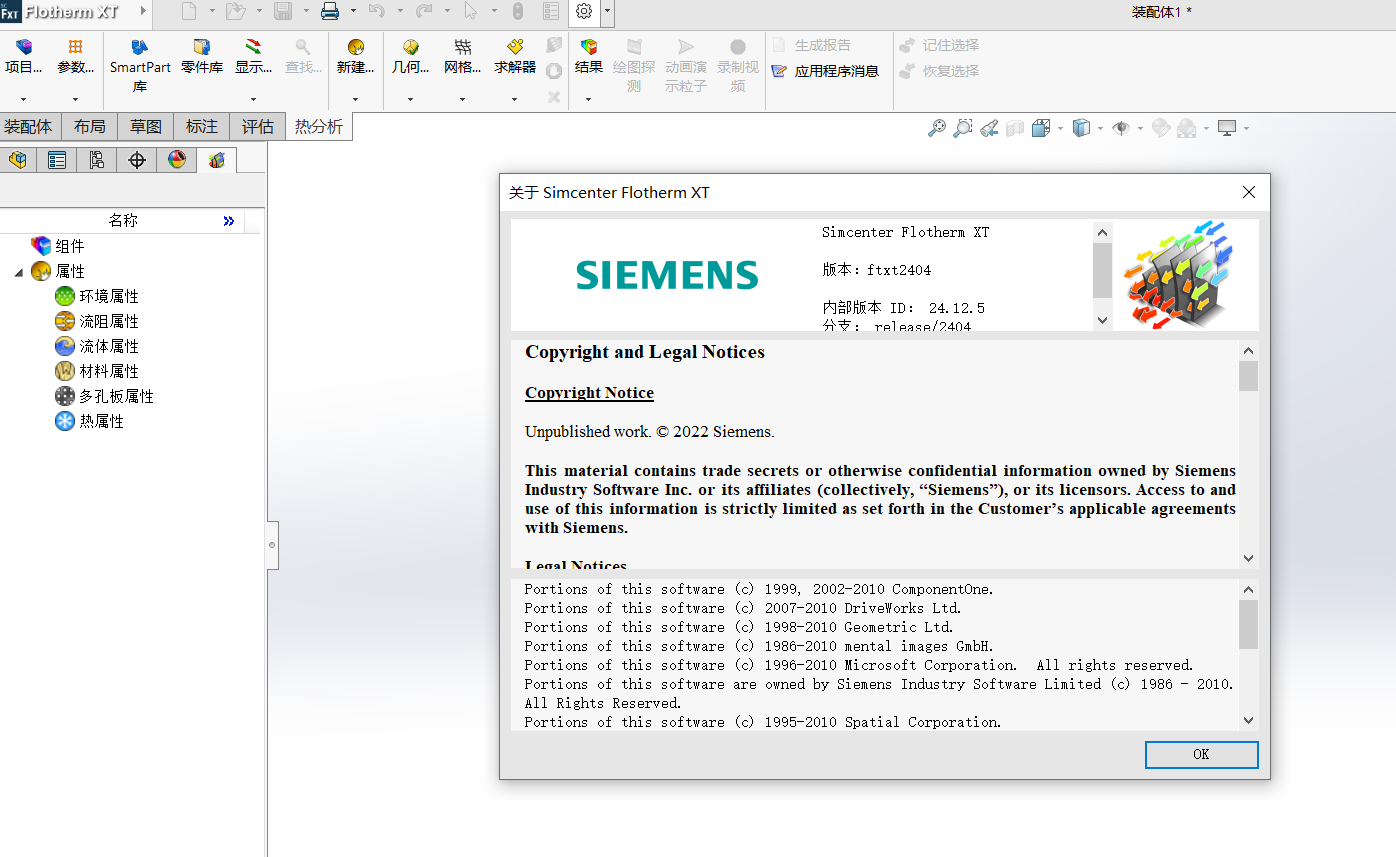
Task: Click the software portions list scrollbar down arrow
Action: click(x=1248, y=720)
